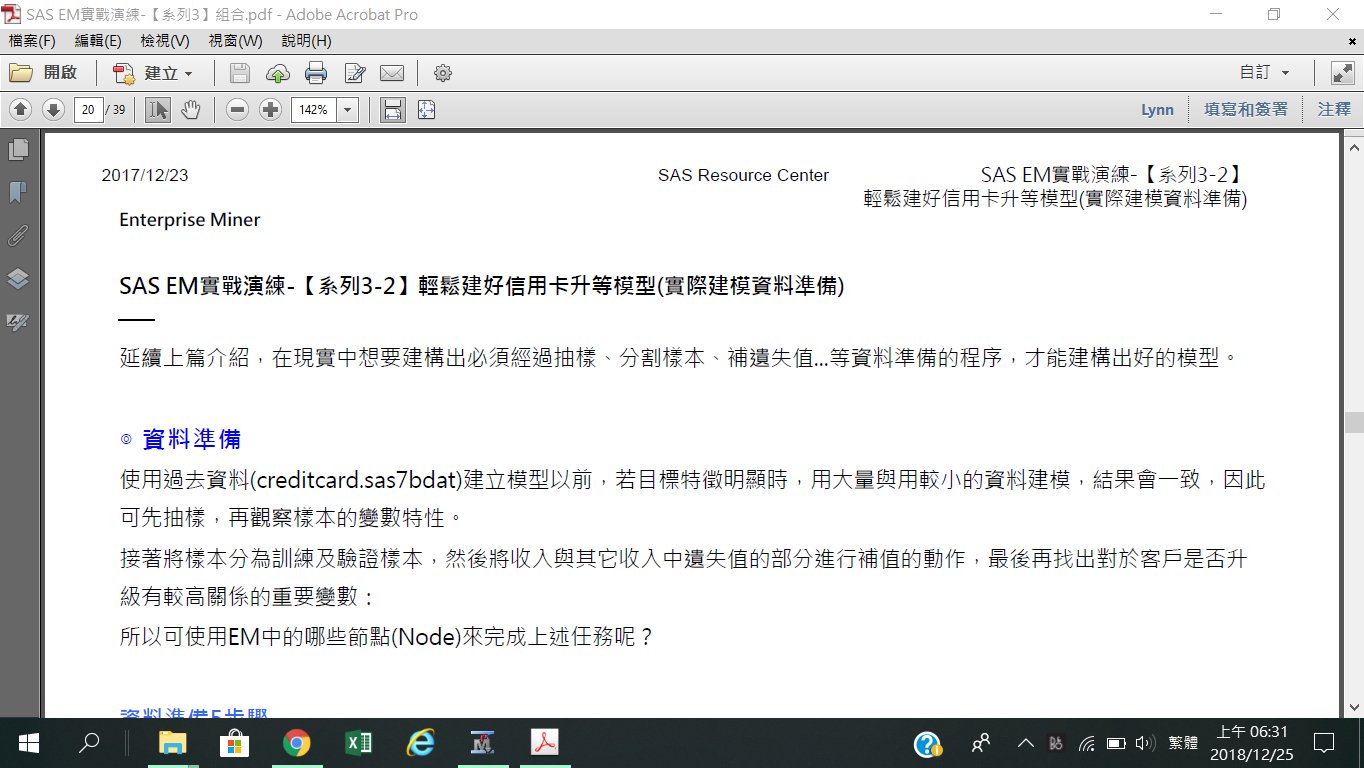Show hidden tray icons chevron
This screenshot has height=768, width=1364.
[1025, 743]
